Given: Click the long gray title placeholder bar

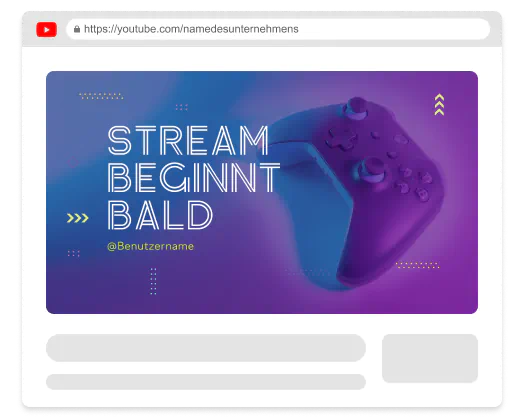Looking at the screenshot, I should tap(206, 348).
